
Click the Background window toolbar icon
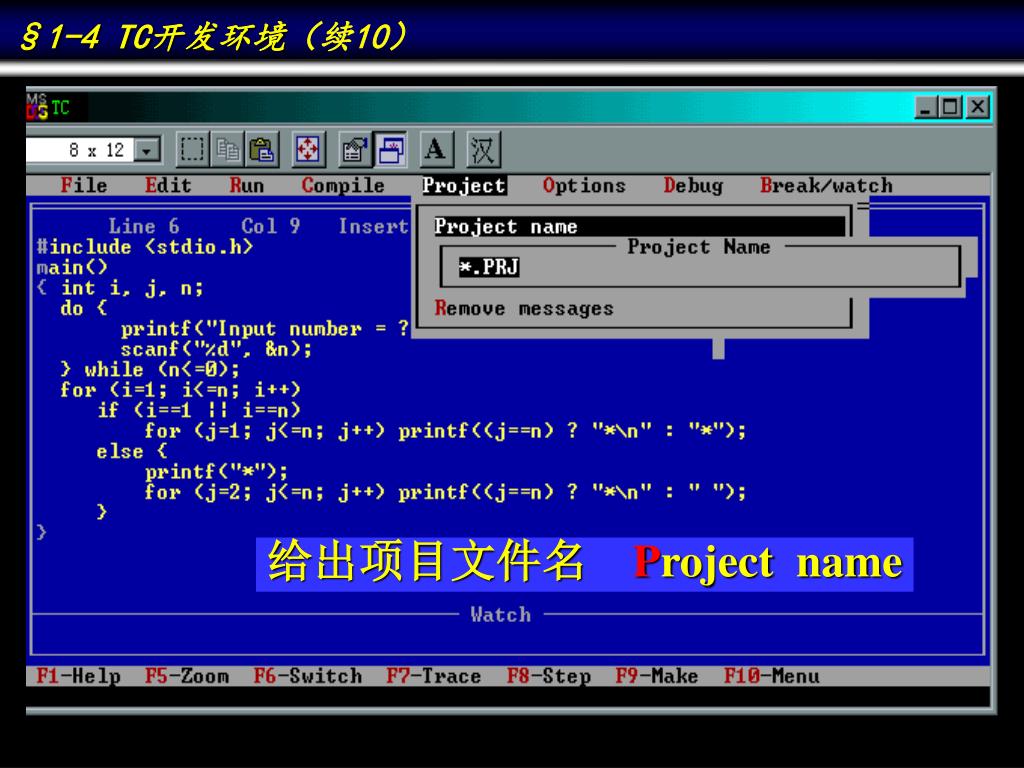click(390, 150)
